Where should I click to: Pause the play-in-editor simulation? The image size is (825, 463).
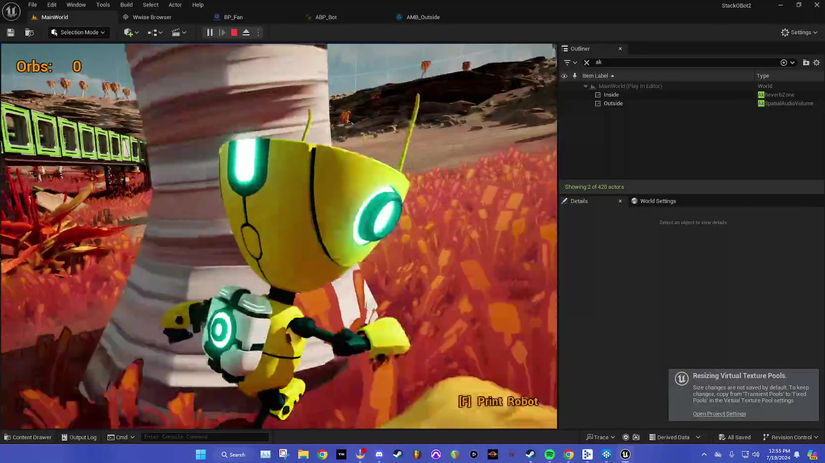point(209,33)
